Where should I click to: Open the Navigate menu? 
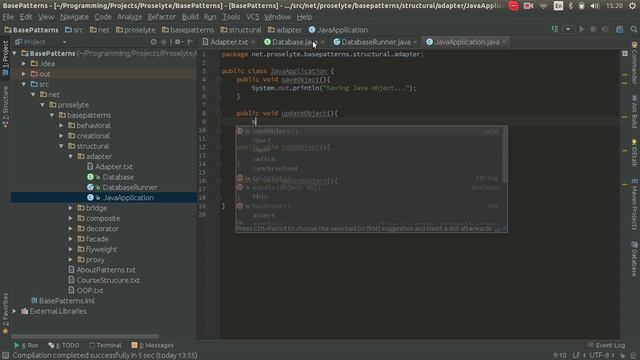coord(74,17)
